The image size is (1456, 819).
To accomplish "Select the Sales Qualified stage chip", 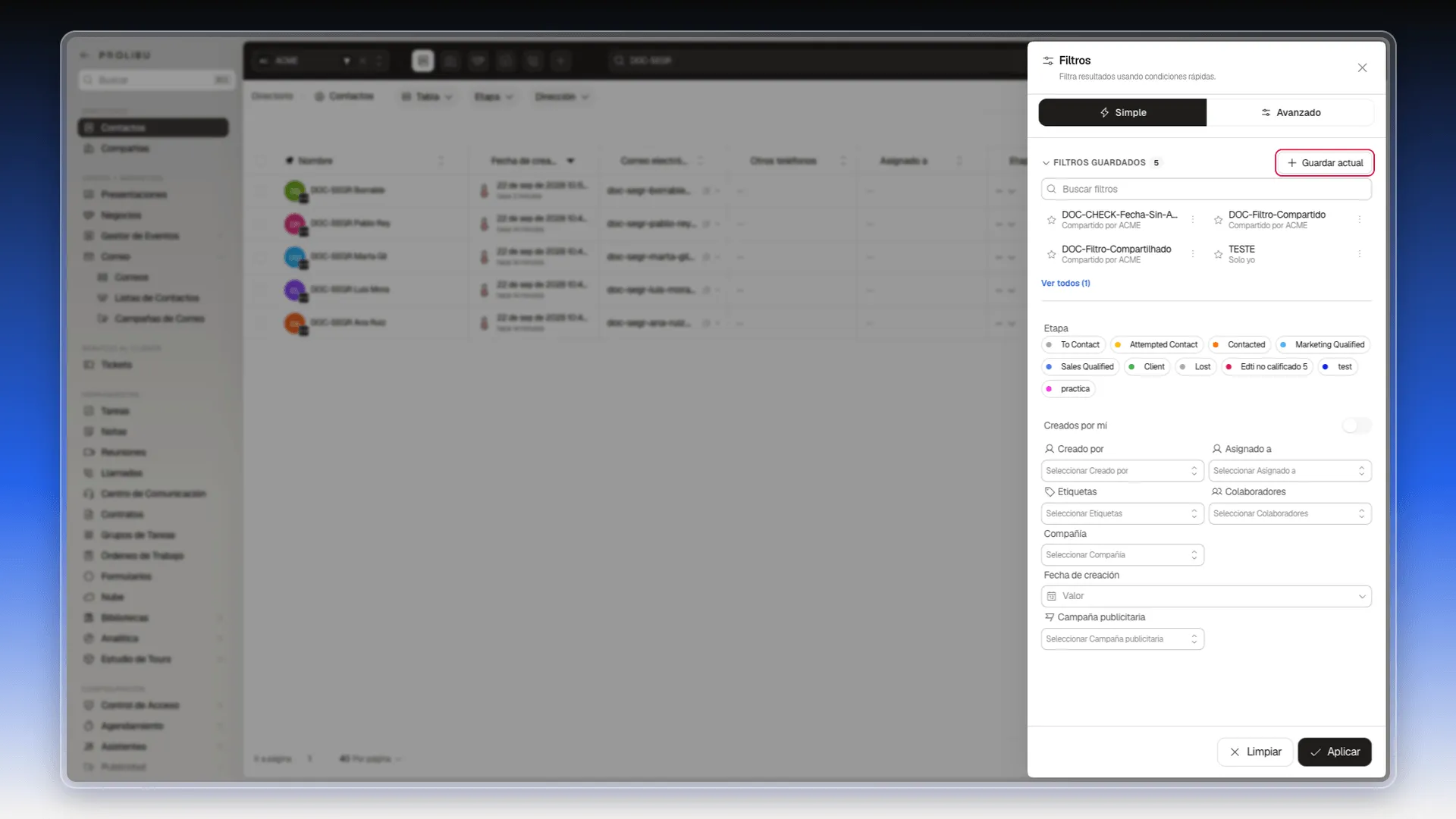I will [1080, 367].
